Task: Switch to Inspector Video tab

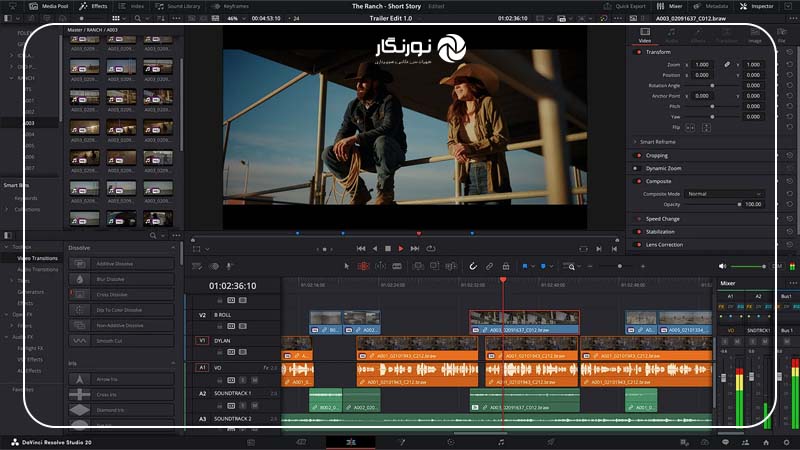Action: pyautogui.click(x=645, y=36)
